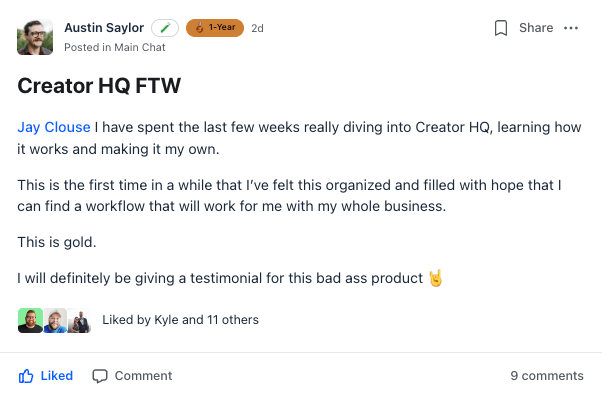
Task: Click the third liker avatar
Action: [x=79, y=320]
